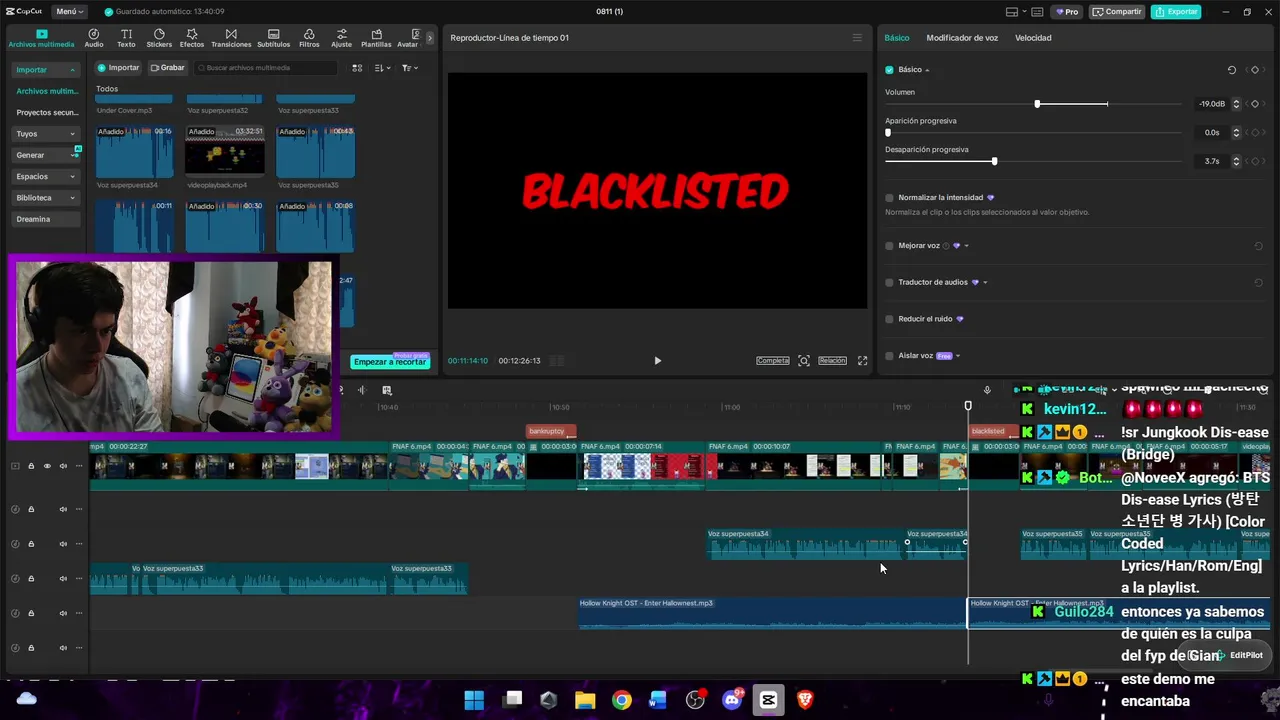This screenshot has width=1280, height=720.
Task: Open the Ajuste panel
Action: (342, 38)
